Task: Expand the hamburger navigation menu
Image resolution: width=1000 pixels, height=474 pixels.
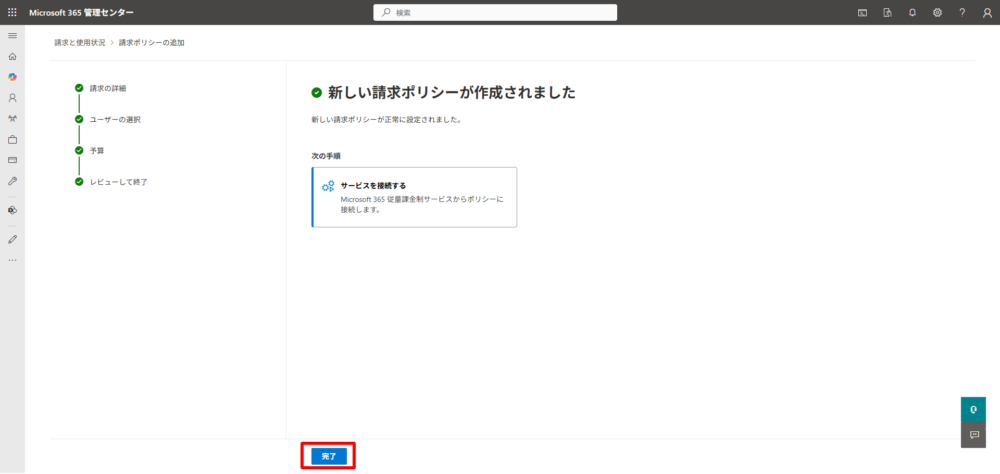Action: pyautogui.click(x=12, y=36)
